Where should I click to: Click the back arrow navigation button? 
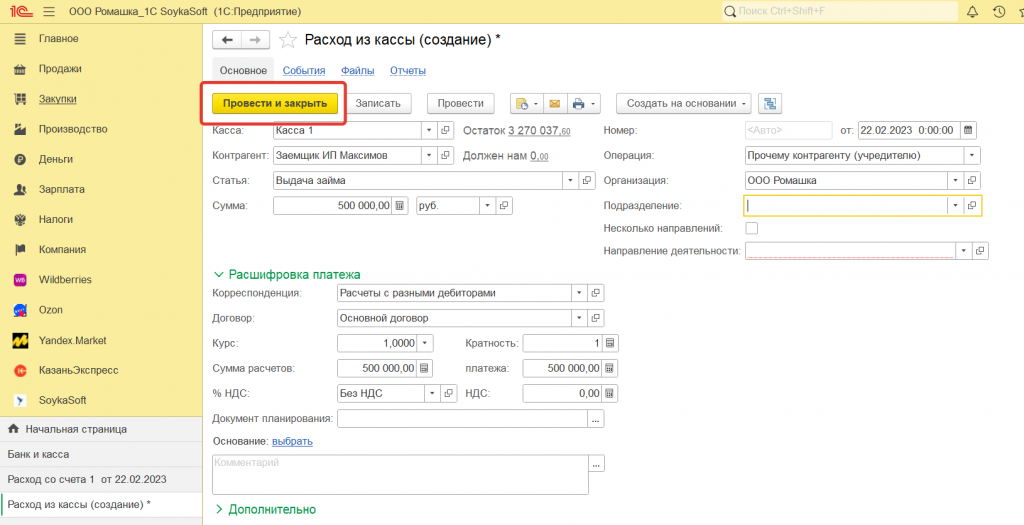click(x=228, y=40)
